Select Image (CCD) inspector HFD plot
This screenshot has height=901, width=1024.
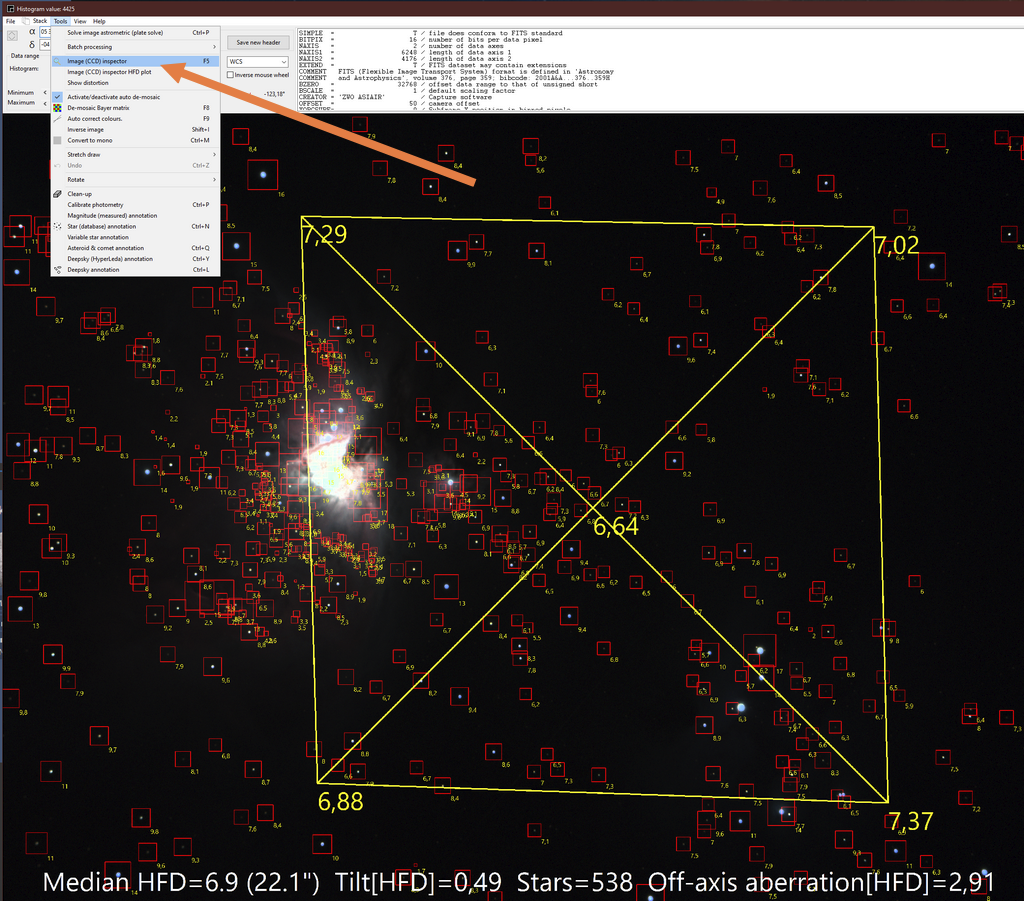109,72
